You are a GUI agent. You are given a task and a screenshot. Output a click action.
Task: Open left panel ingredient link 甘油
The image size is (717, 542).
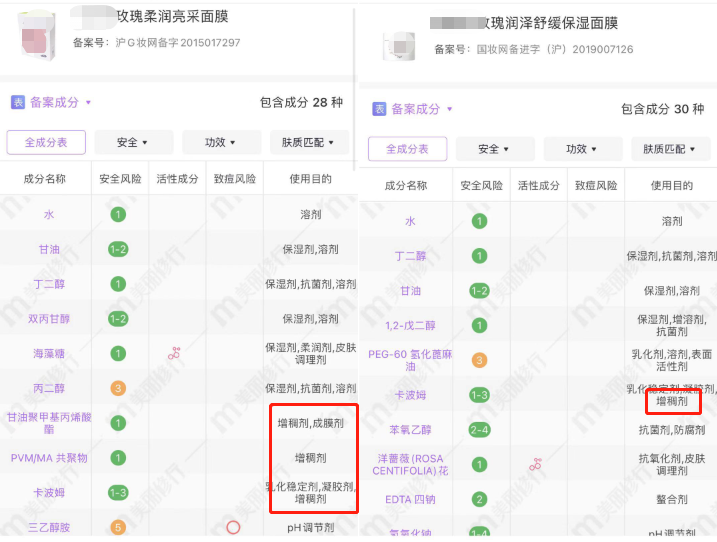[49, 249]
